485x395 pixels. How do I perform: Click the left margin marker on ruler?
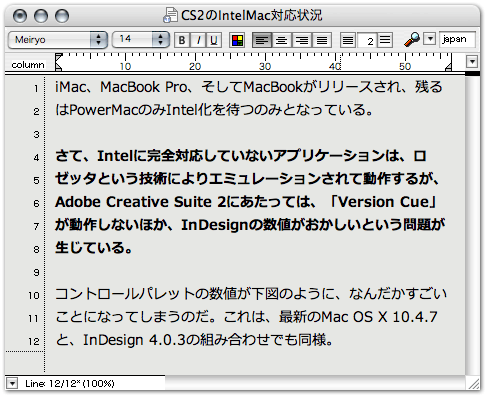point(58,62)
